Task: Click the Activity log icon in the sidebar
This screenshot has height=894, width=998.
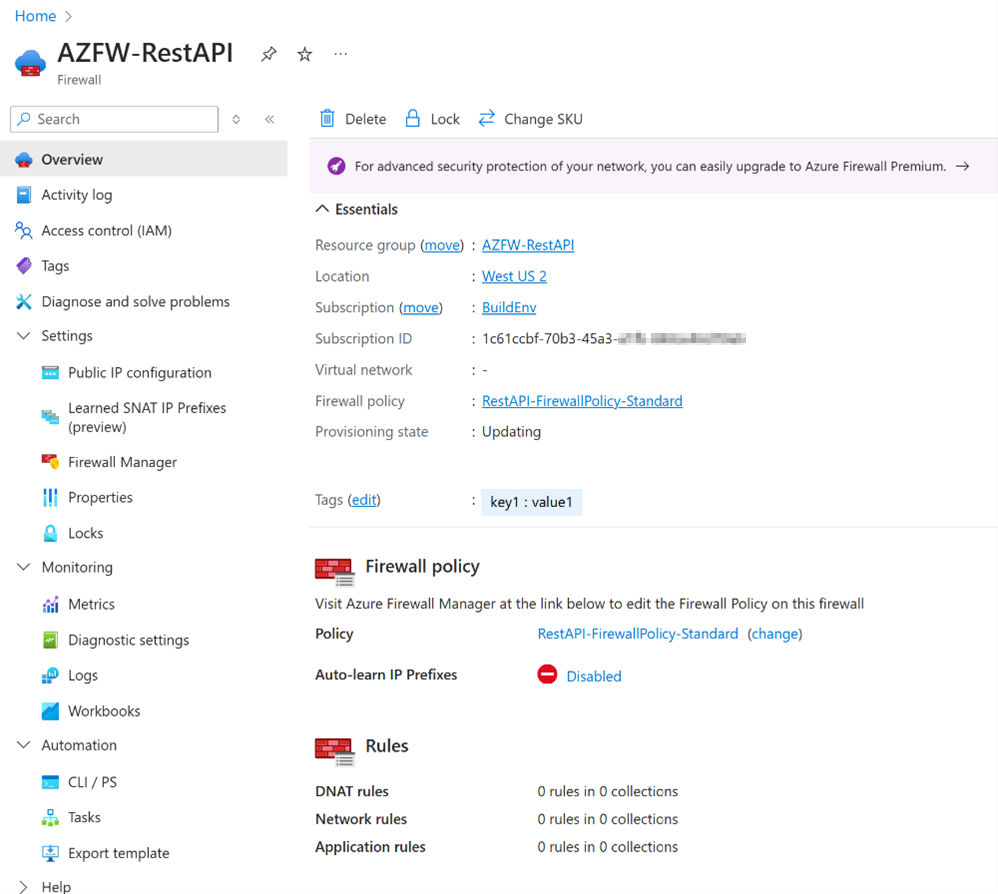Action: (24, 195)
